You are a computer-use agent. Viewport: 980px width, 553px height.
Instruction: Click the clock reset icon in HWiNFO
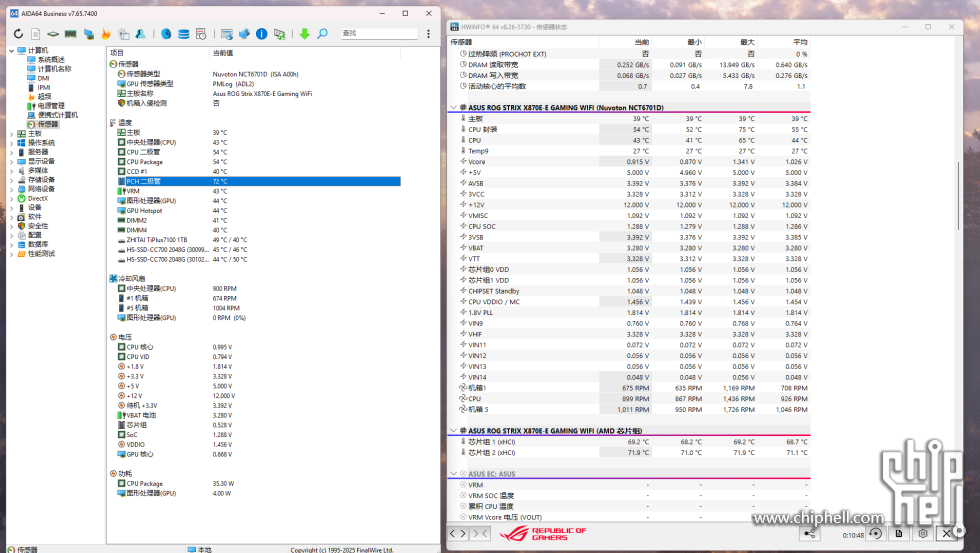coord(876,534)
